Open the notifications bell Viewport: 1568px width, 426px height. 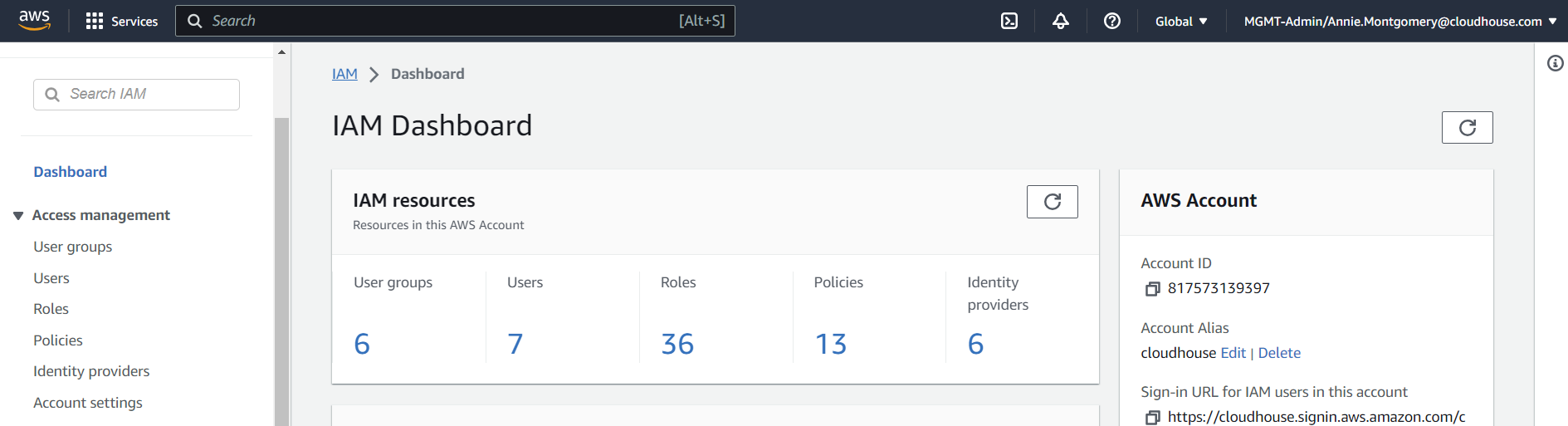(x=1061, y=21)
